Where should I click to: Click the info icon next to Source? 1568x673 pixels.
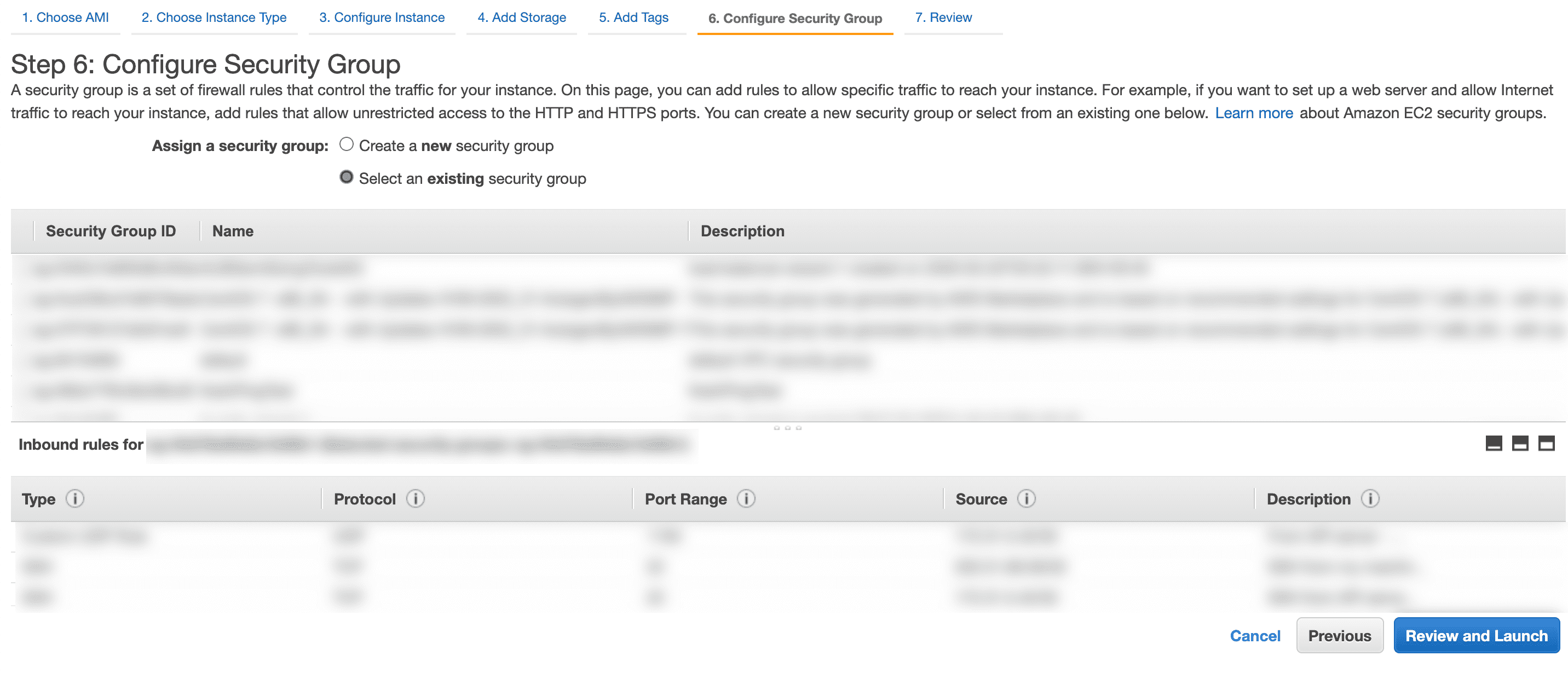1026,498
